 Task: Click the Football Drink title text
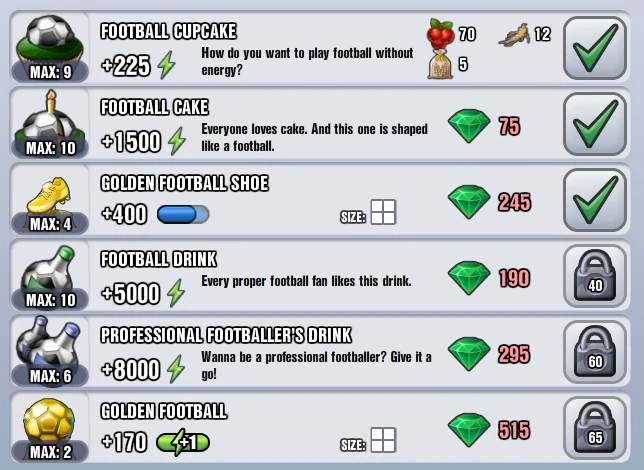[159, 259]
